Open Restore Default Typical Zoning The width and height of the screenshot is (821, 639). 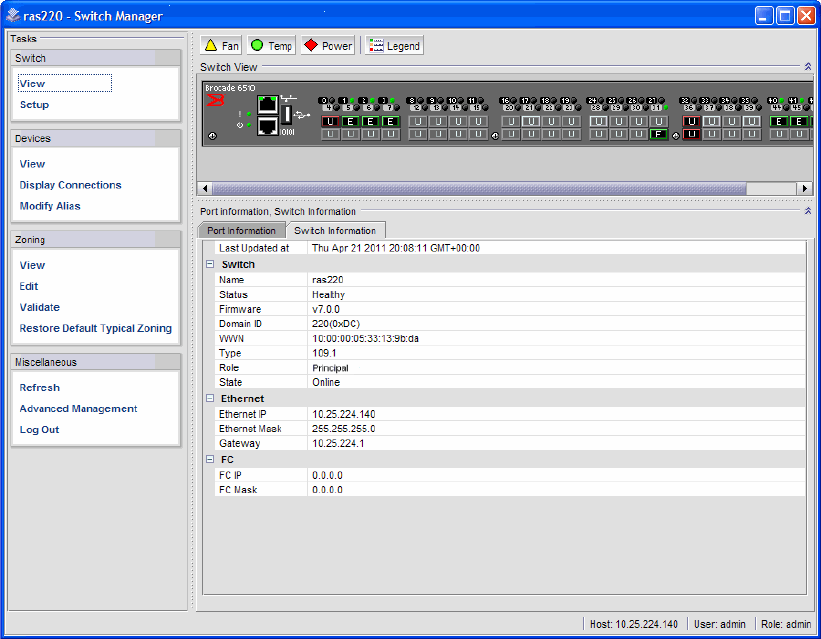(x=95, y=328)
